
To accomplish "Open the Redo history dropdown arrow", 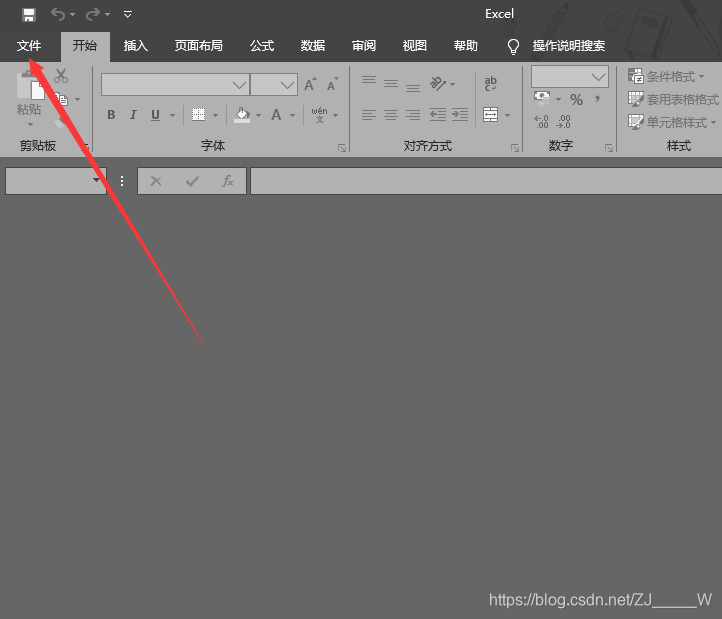I will coord(107,15).
